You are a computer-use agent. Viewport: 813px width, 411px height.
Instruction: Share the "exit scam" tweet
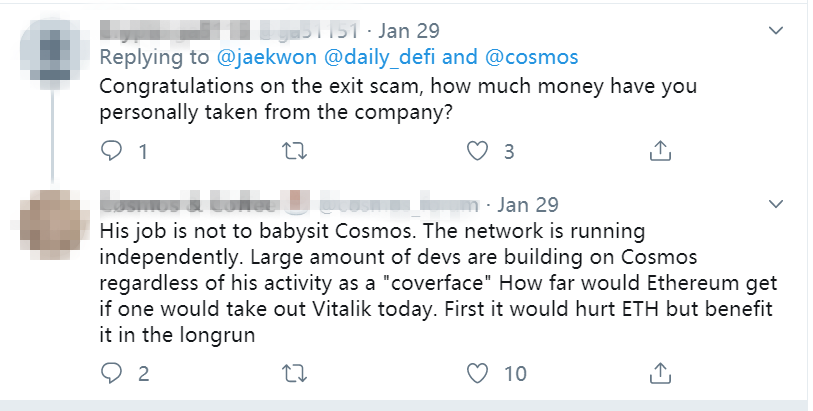pyautogui.click(x=660, y=151)
